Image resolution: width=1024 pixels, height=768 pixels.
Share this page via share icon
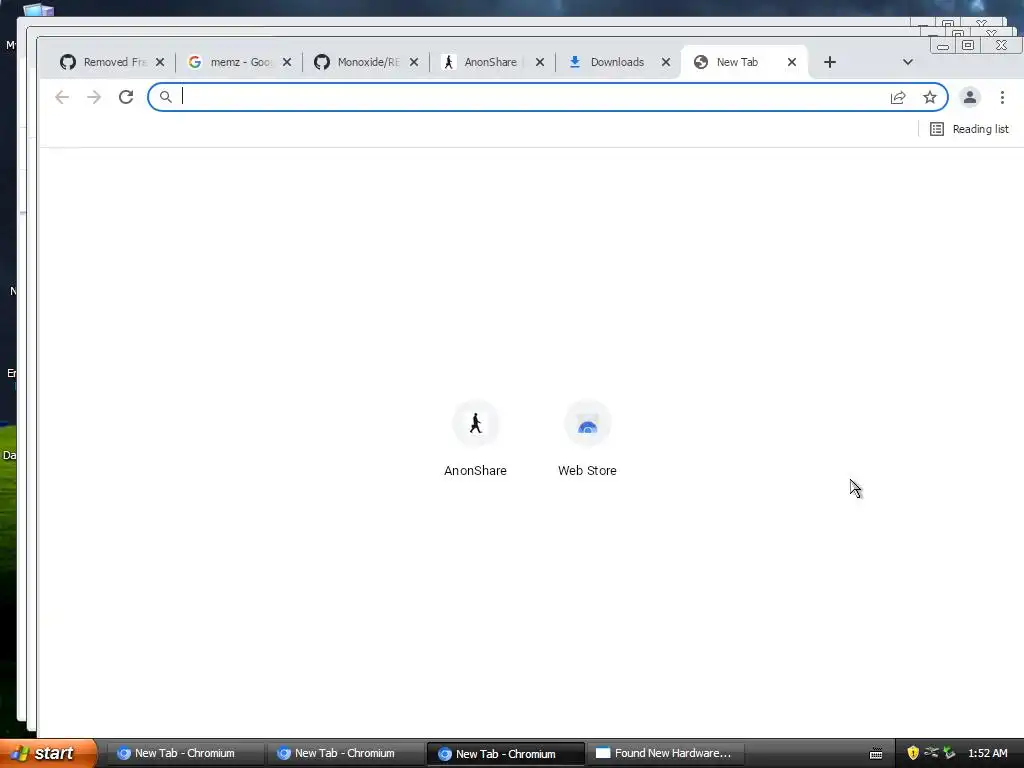(x=898, y=97)
